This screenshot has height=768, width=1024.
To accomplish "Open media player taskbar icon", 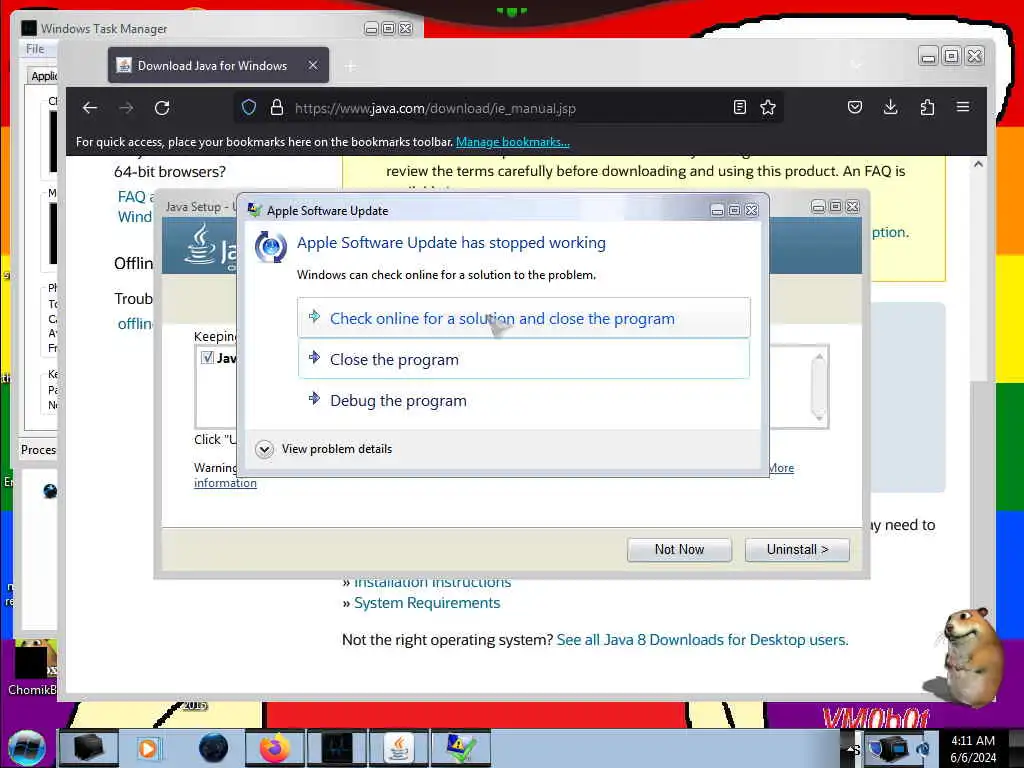I will pos(149,748).
